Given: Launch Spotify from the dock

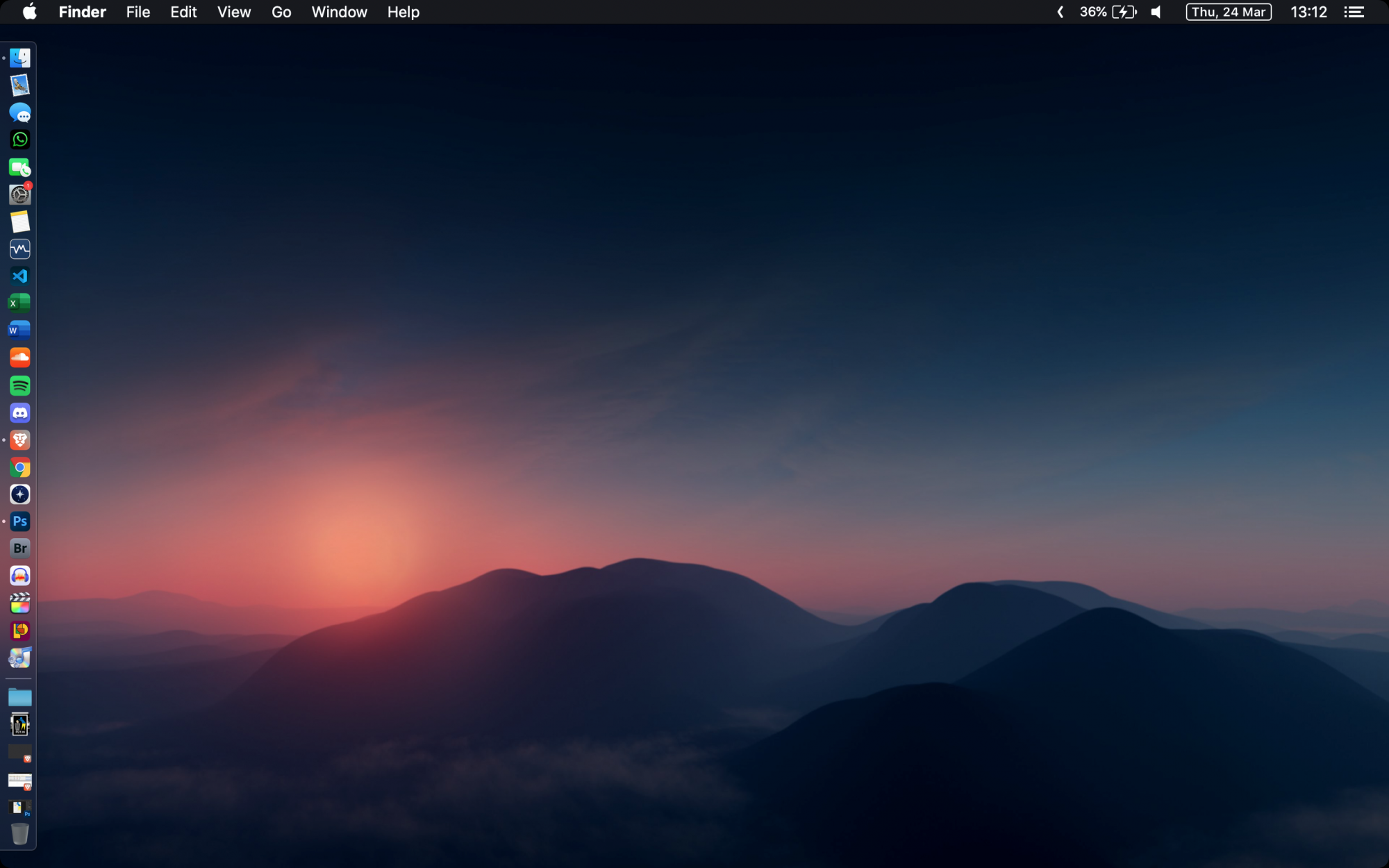Looking at the screenshot, I should 20,385.
